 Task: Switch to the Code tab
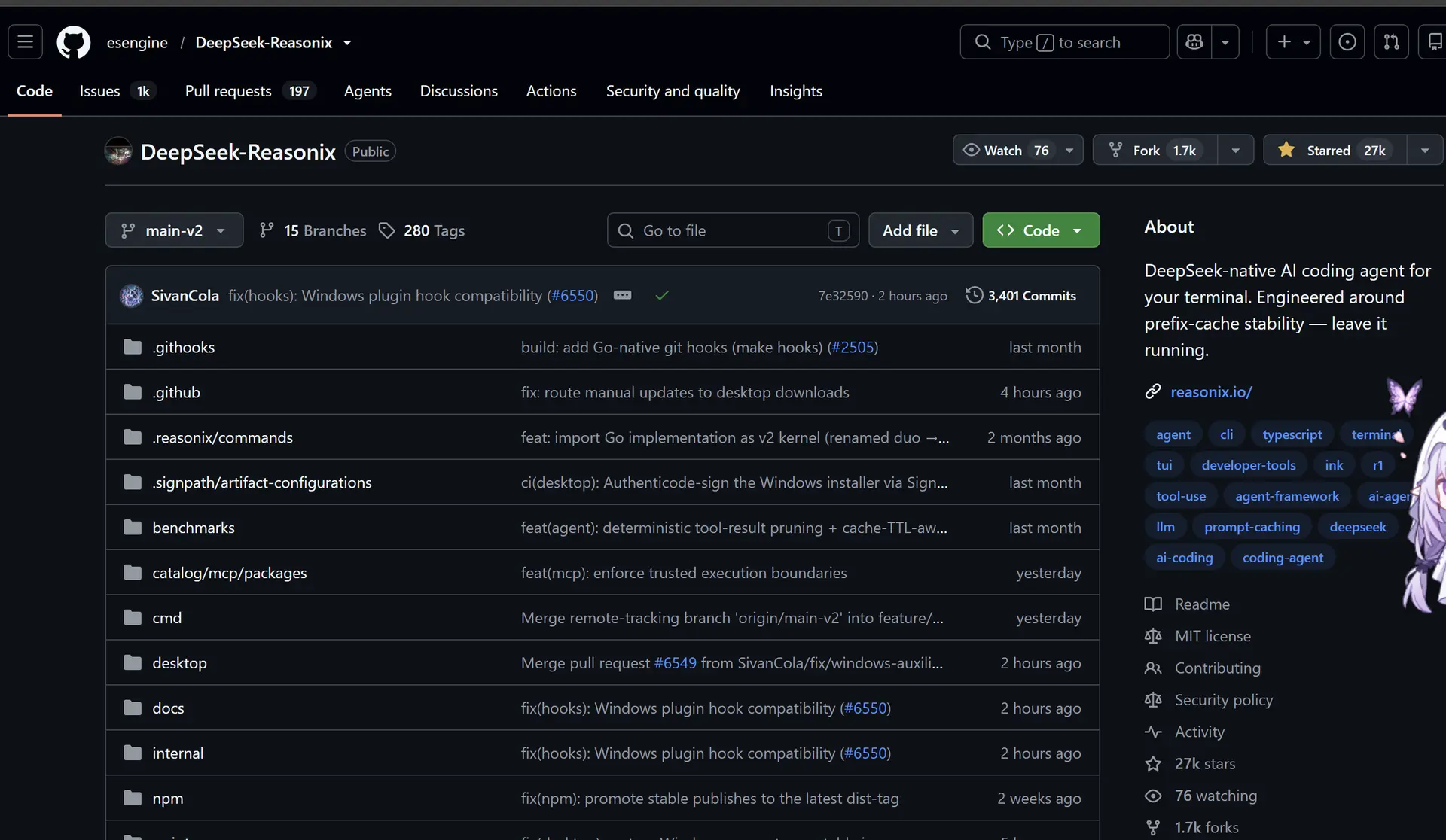(x=35, y=91)
